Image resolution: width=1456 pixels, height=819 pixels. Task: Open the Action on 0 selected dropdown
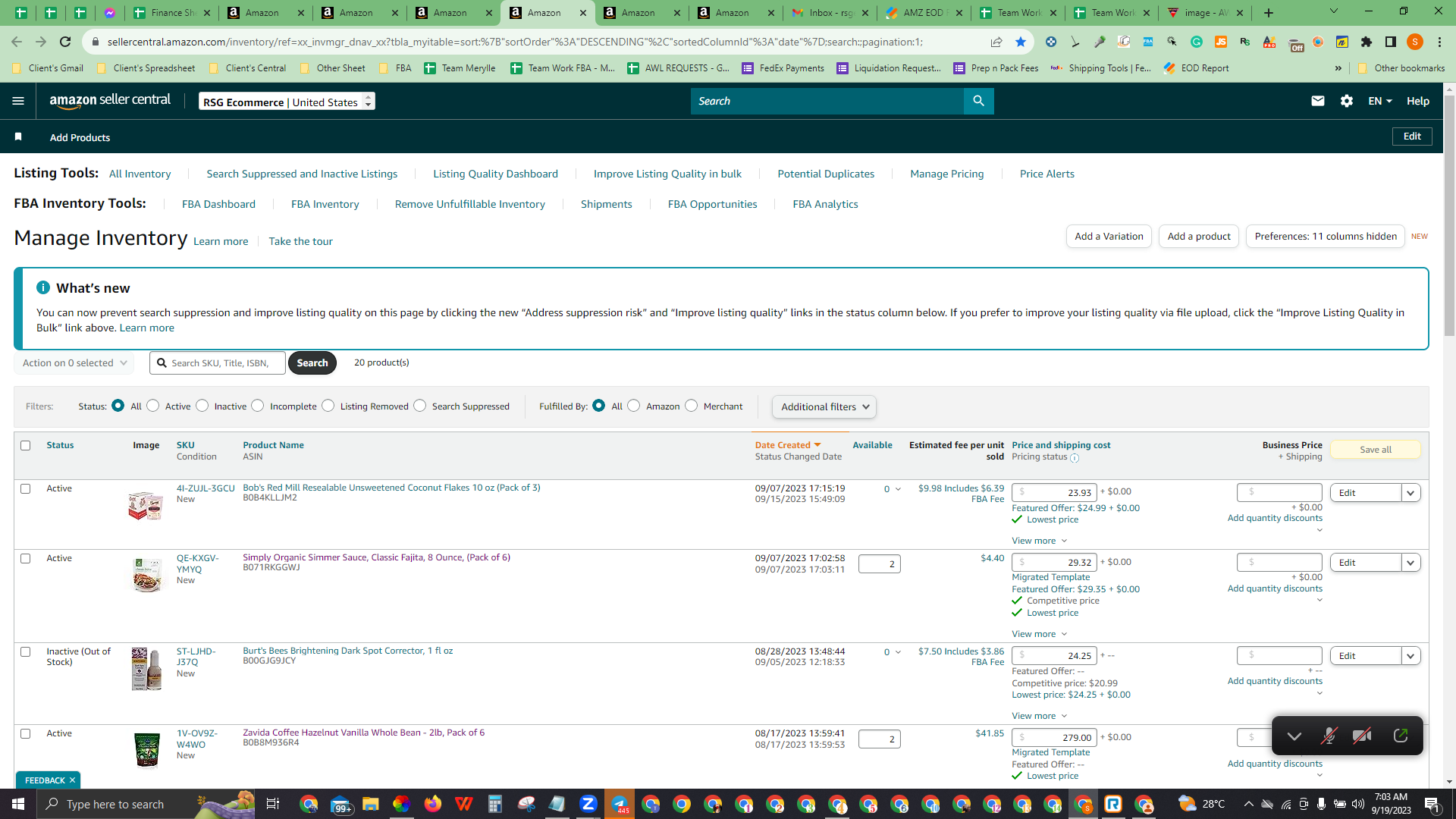[74, 363]
